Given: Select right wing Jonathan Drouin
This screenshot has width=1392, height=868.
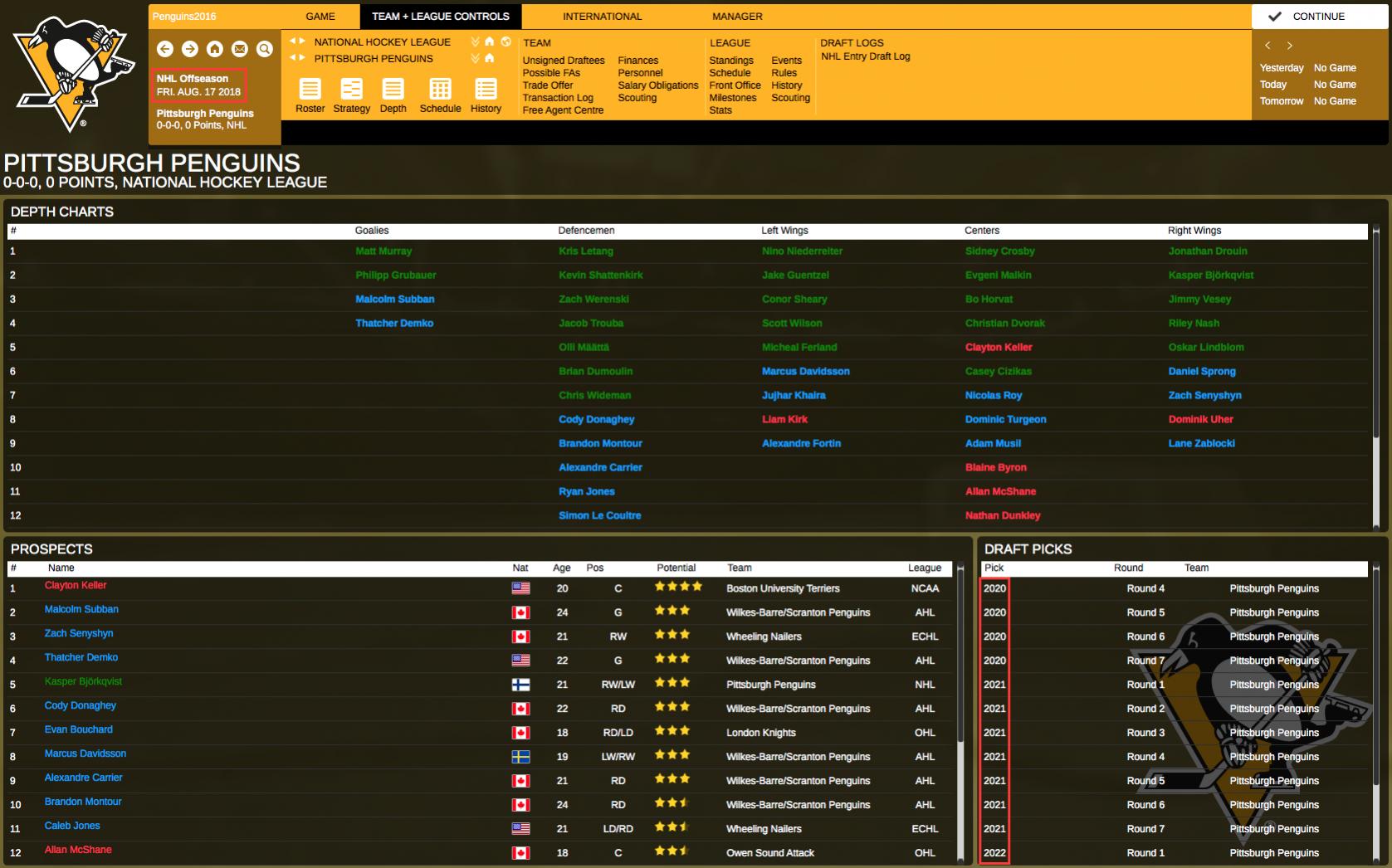Looking at the screenshot, I should tap(1208, 251).
